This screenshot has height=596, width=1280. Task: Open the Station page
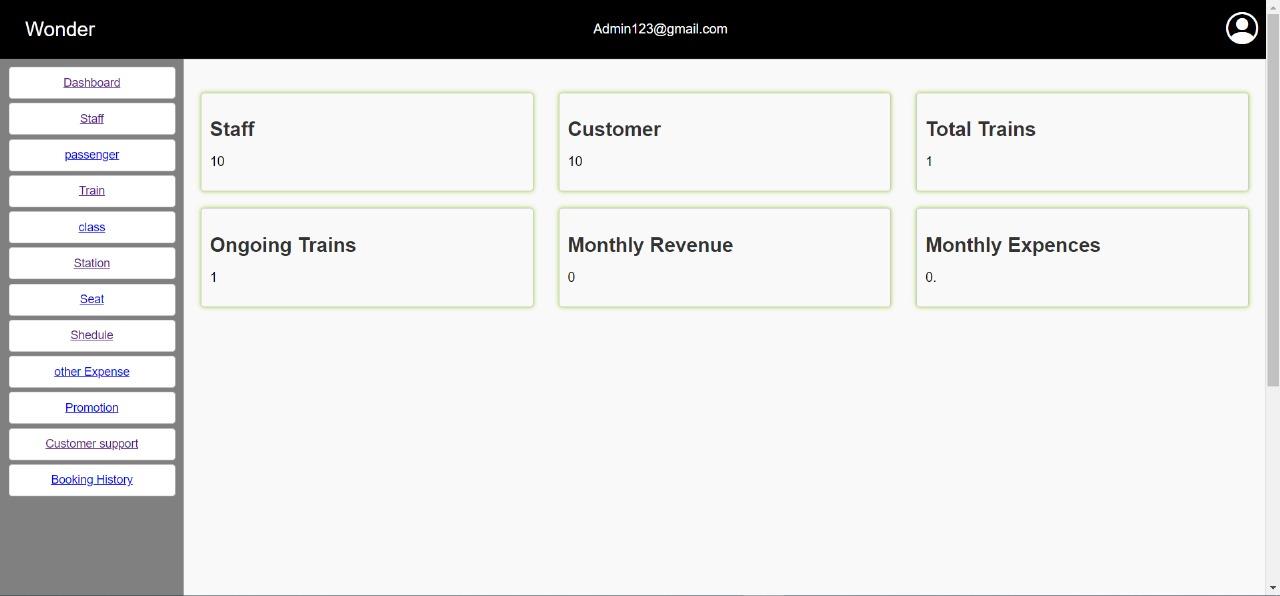pos(92,264)
